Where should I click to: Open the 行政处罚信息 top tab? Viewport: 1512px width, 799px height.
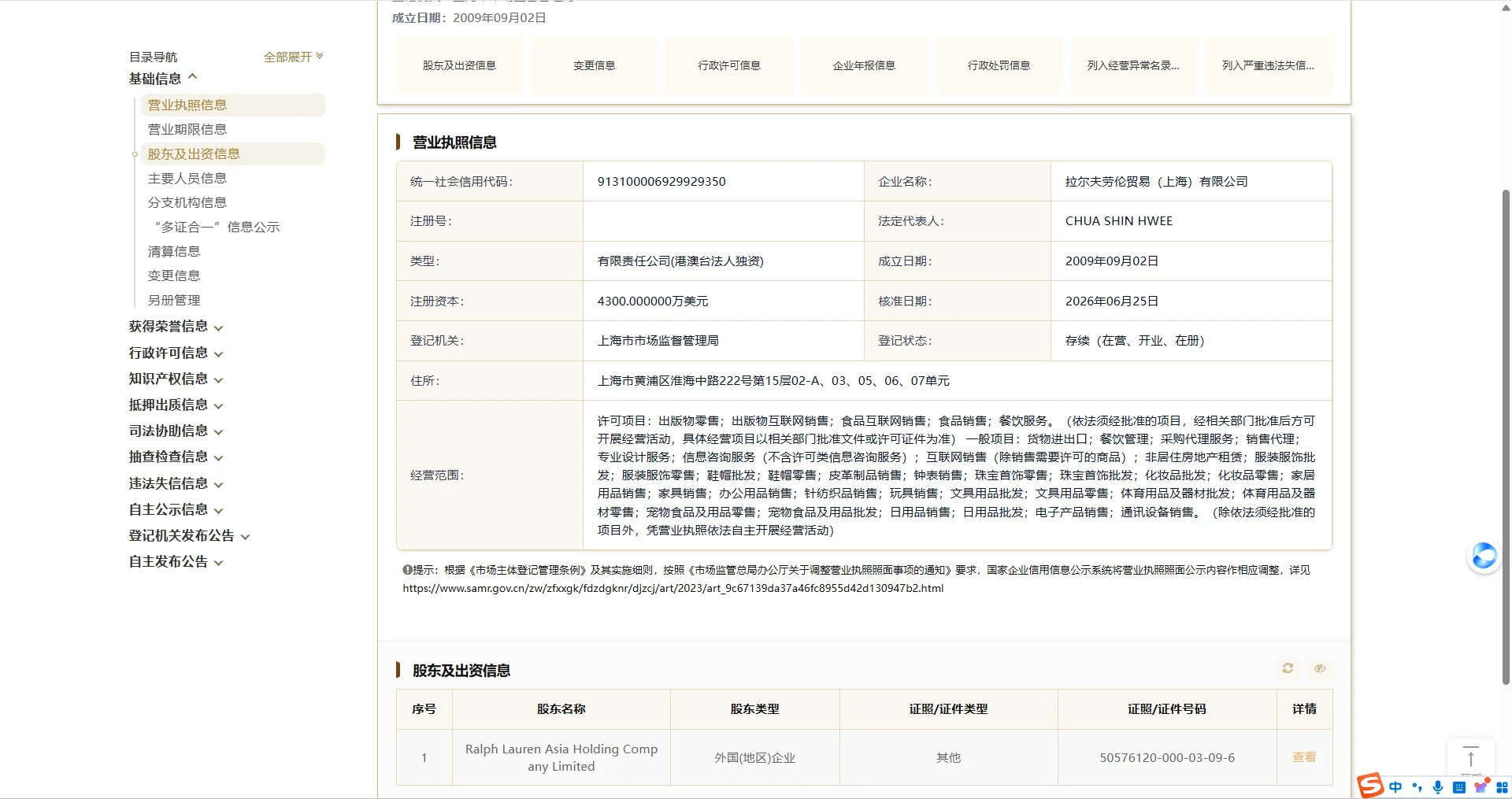pos(999,65)
